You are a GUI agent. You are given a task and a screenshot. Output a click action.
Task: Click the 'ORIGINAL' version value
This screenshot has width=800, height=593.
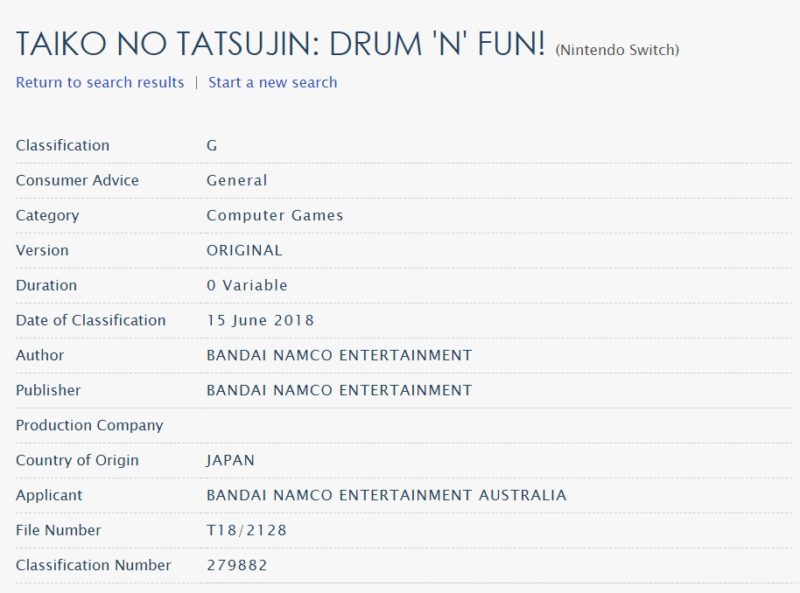(x=244, y=250)
